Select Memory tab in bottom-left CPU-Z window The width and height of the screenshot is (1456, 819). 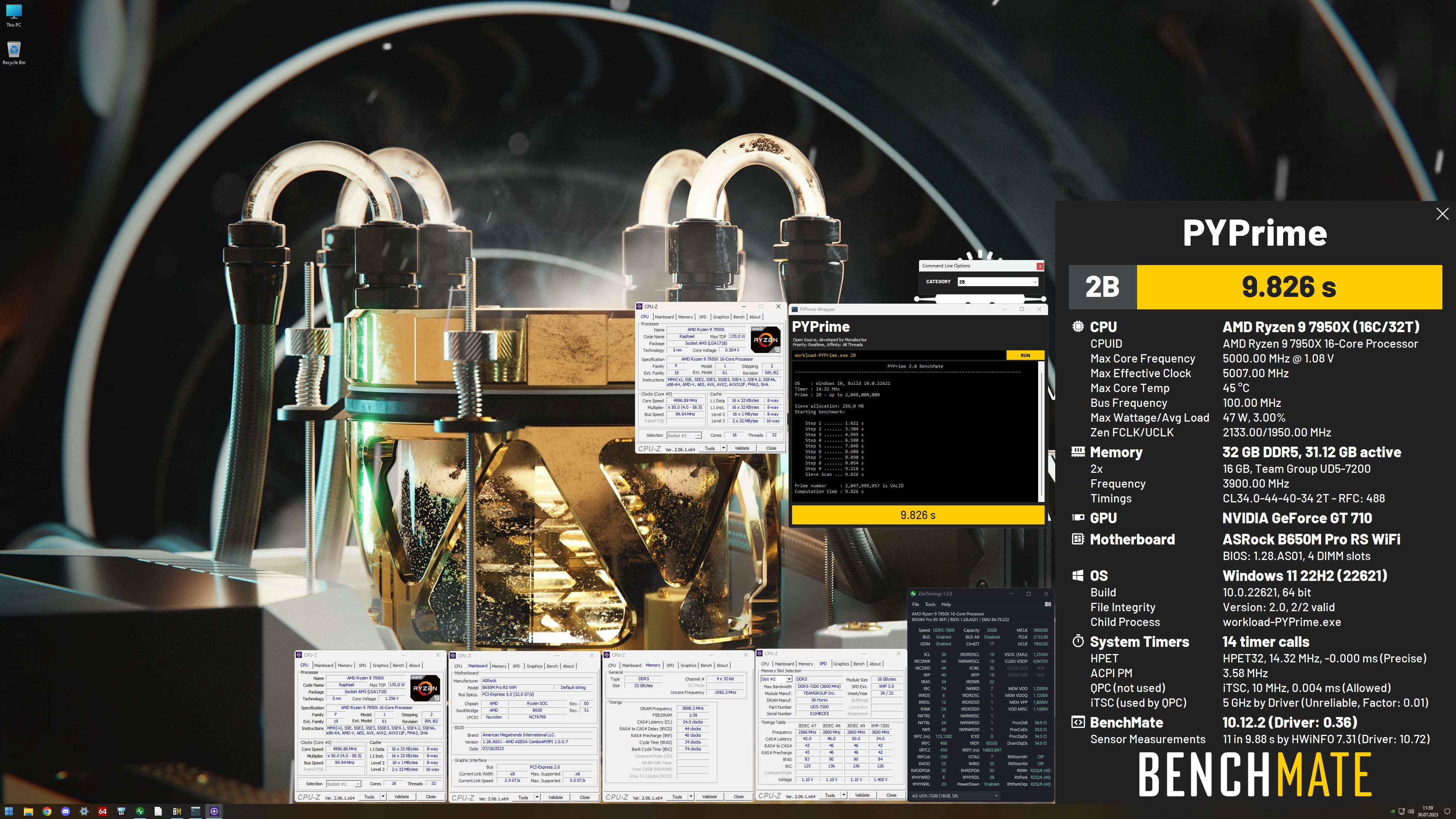coord(345,666)
